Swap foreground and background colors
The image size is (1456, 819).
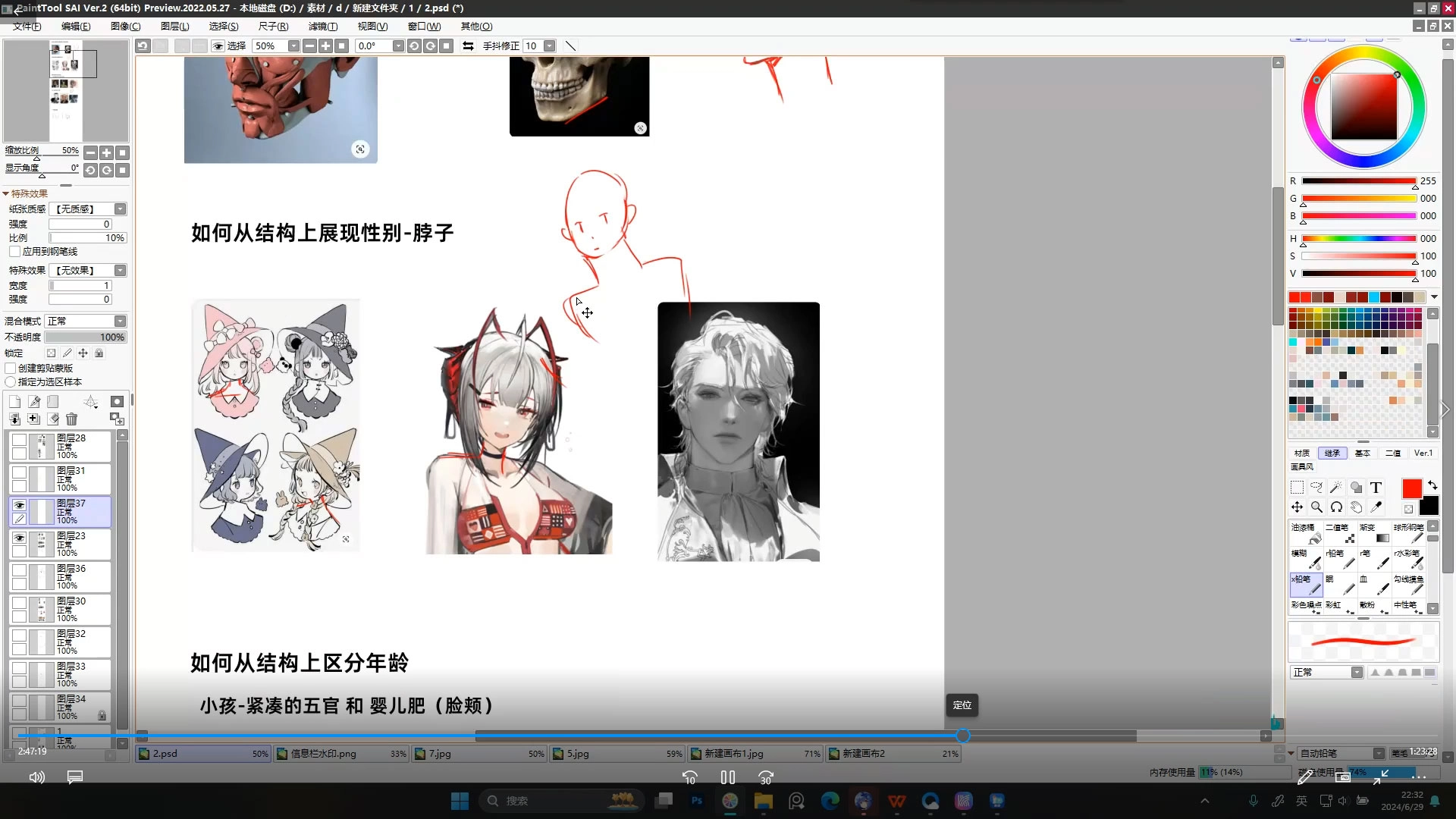[x=1432, y=485]
